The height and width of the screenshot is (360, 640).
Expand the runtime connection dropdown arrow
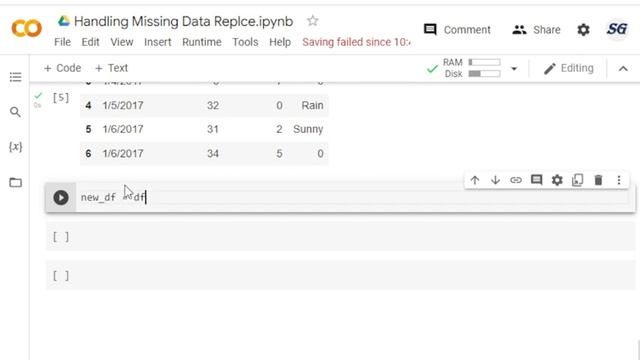tap(514, 69)
